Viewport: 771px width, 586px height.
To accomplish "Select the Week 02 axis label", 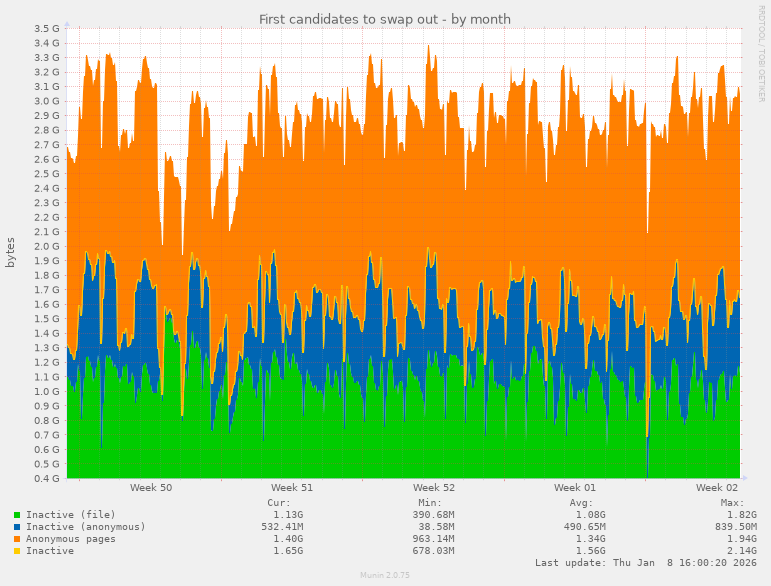I will tap(717, 488).
